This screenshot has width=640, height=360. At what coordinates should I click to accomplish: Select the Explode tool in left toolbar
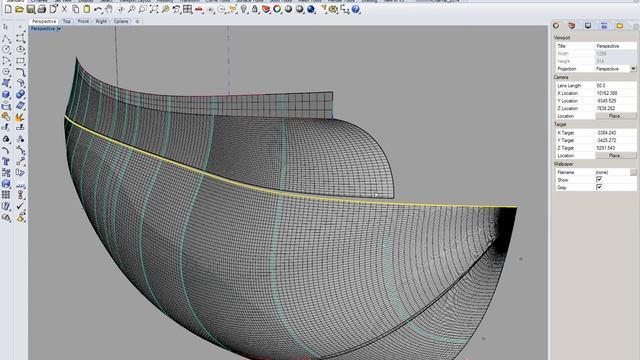(20, 118)
